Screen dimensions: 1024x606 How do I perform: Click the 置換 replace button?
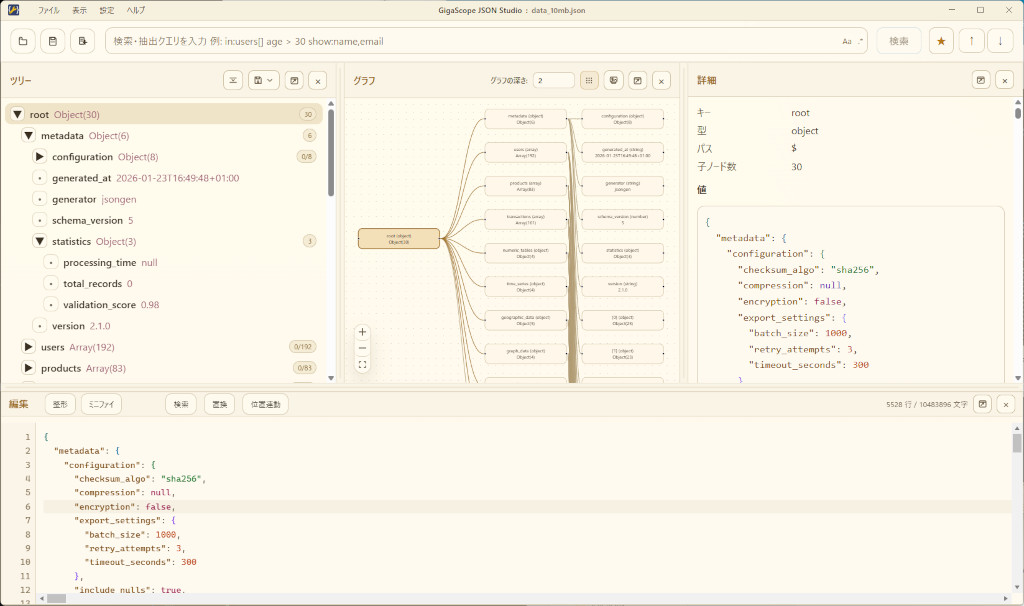(x=219, y=404)
